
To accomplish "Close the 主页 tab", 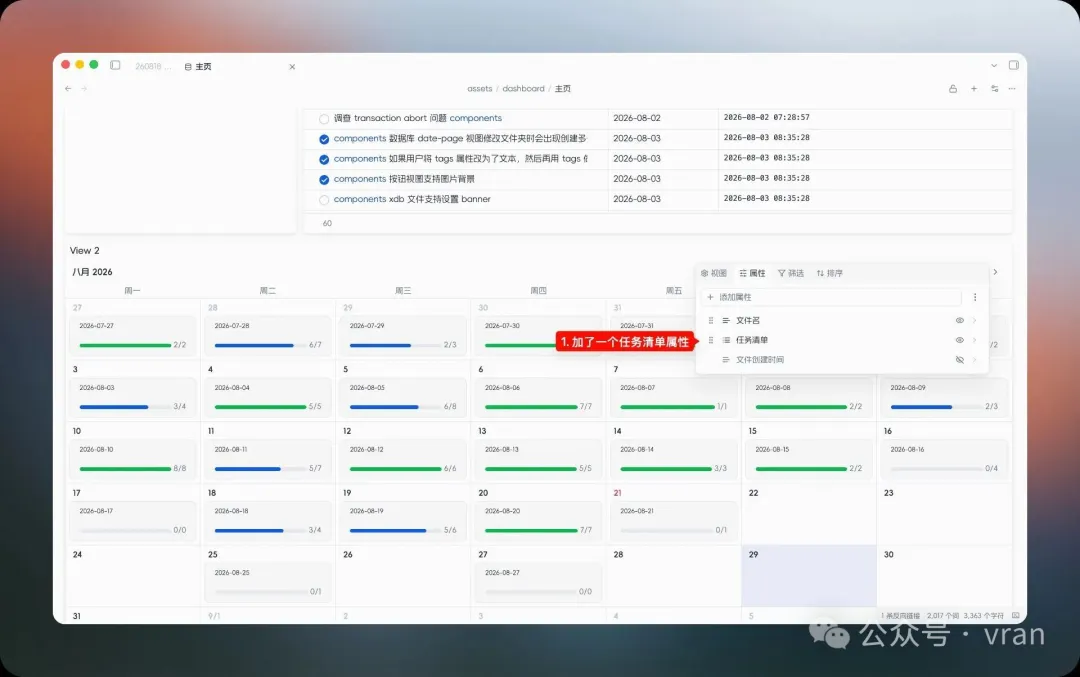I will pyautogui.click(x=292, y=67).
